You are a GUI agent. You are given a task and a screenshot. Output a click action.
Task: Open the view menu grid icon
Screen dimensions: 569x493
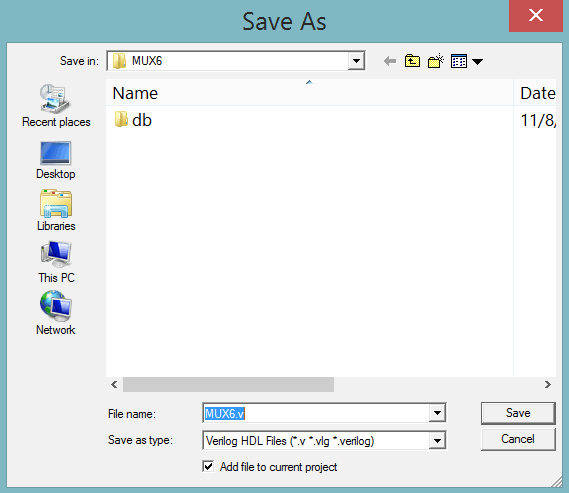tap(459, 61)
